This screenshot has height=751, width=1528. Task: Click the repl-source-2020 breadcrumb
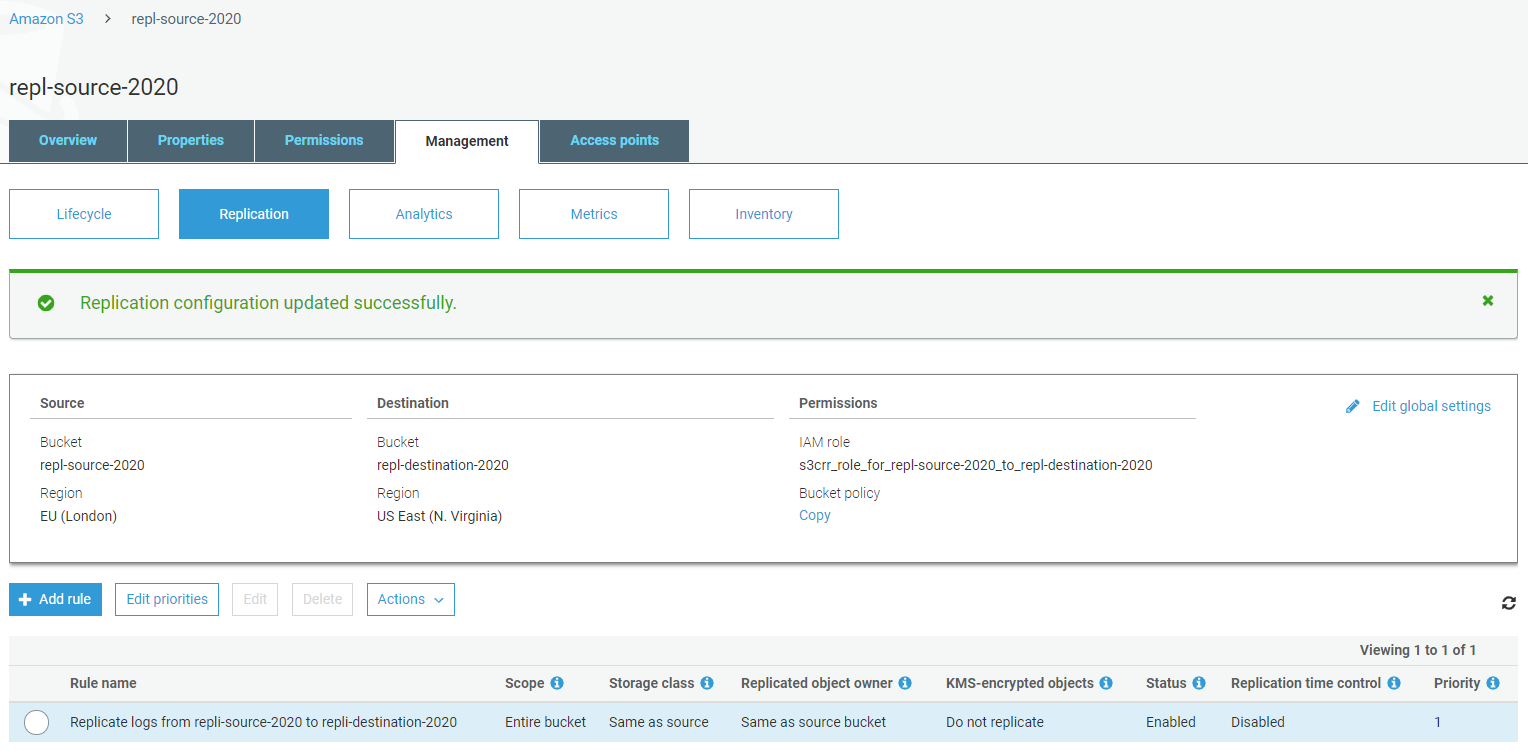point(186,19)
